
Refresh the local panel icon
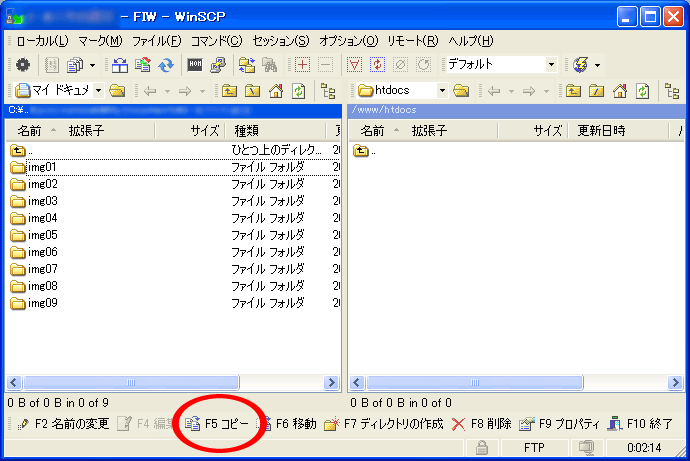click(x=299, y=91)
